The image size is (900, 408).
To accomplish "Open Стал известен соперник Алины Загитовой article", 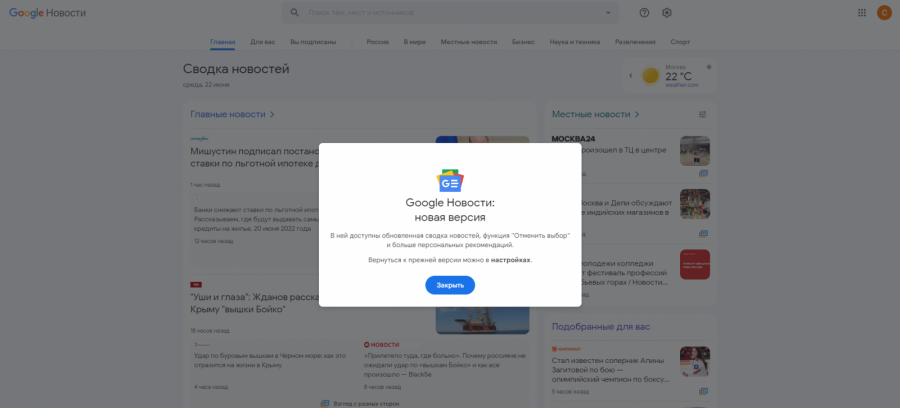I will pyautogui.click(x=610, y=370).
